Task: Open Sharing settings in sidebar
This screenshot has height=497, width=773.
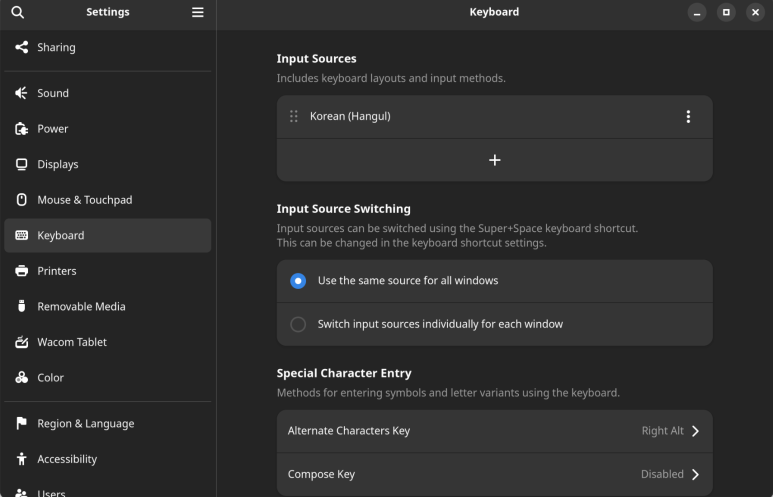Action: [x=107, y=47]
